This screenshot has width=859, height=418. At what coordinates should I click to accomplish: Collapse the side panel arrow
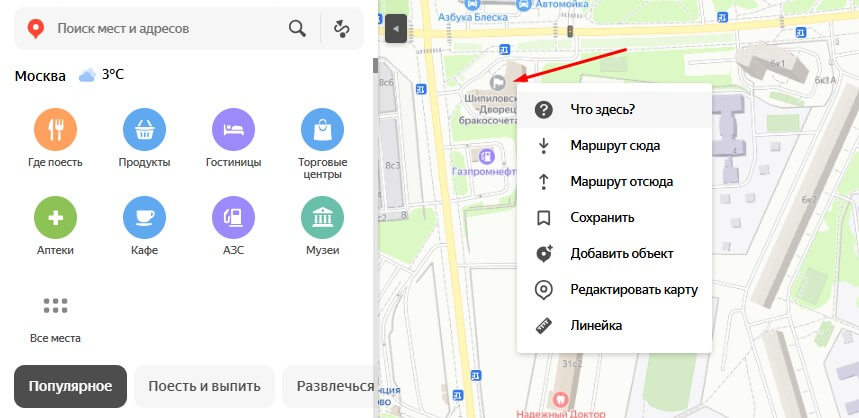click(396, 28)
